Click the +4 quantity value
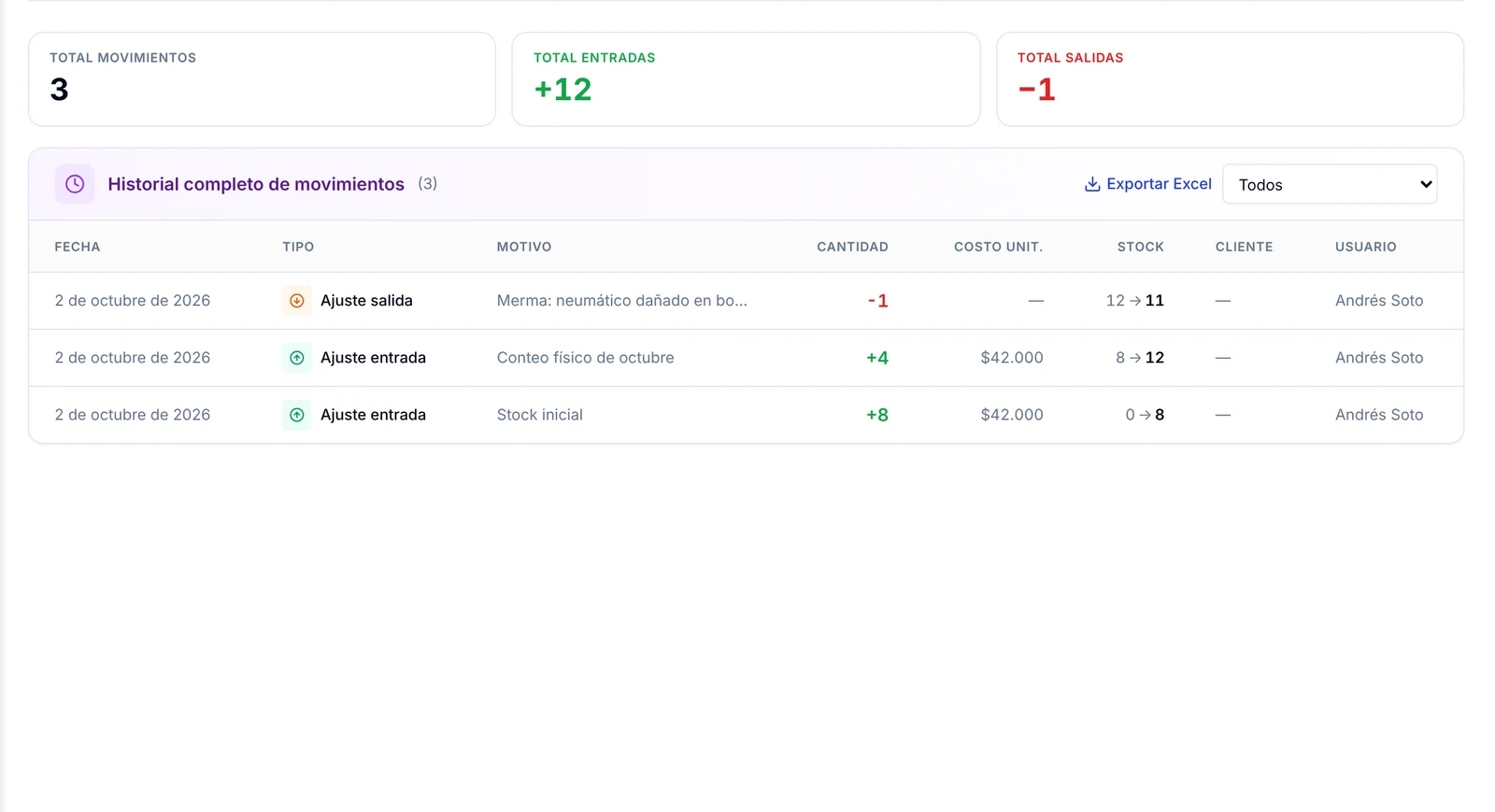 pyautogui.click(x=877, y=358)
